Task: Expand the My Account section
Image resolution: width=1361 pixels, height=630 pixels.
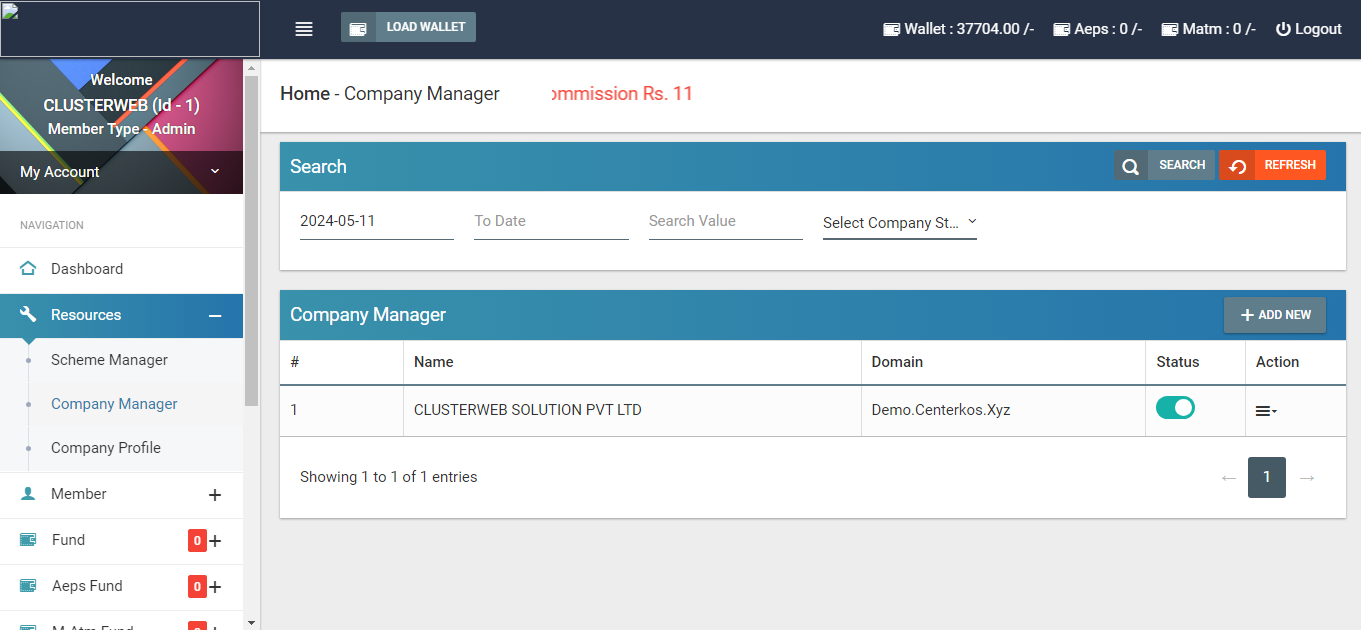Action: [121, 172]
